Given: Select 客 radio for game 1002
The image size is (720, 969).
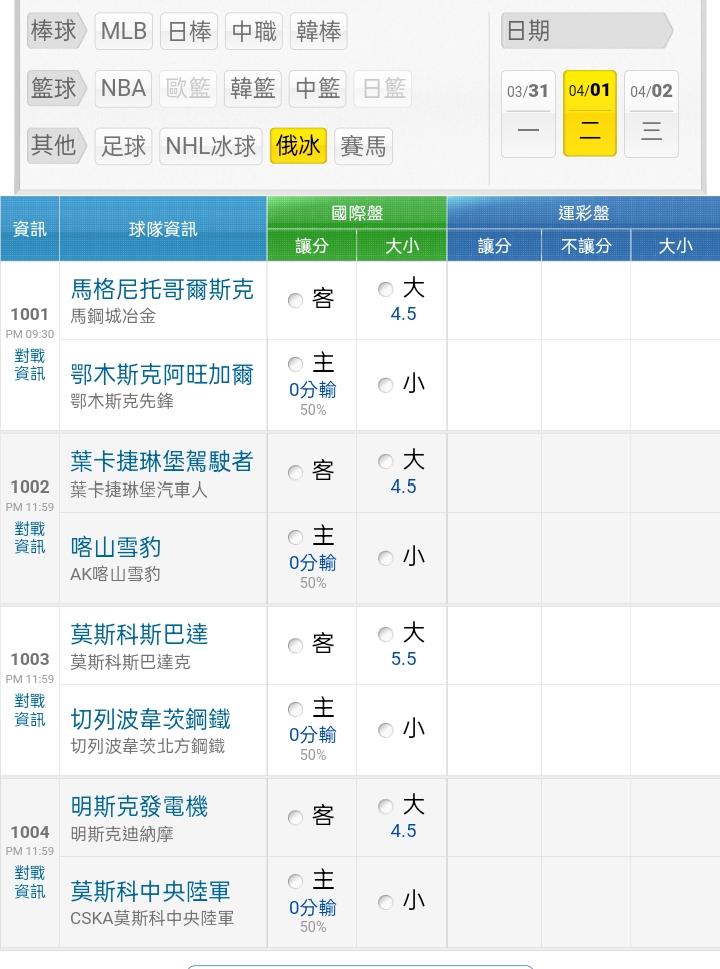Looking at the screenshot, I should coord(295,473).
